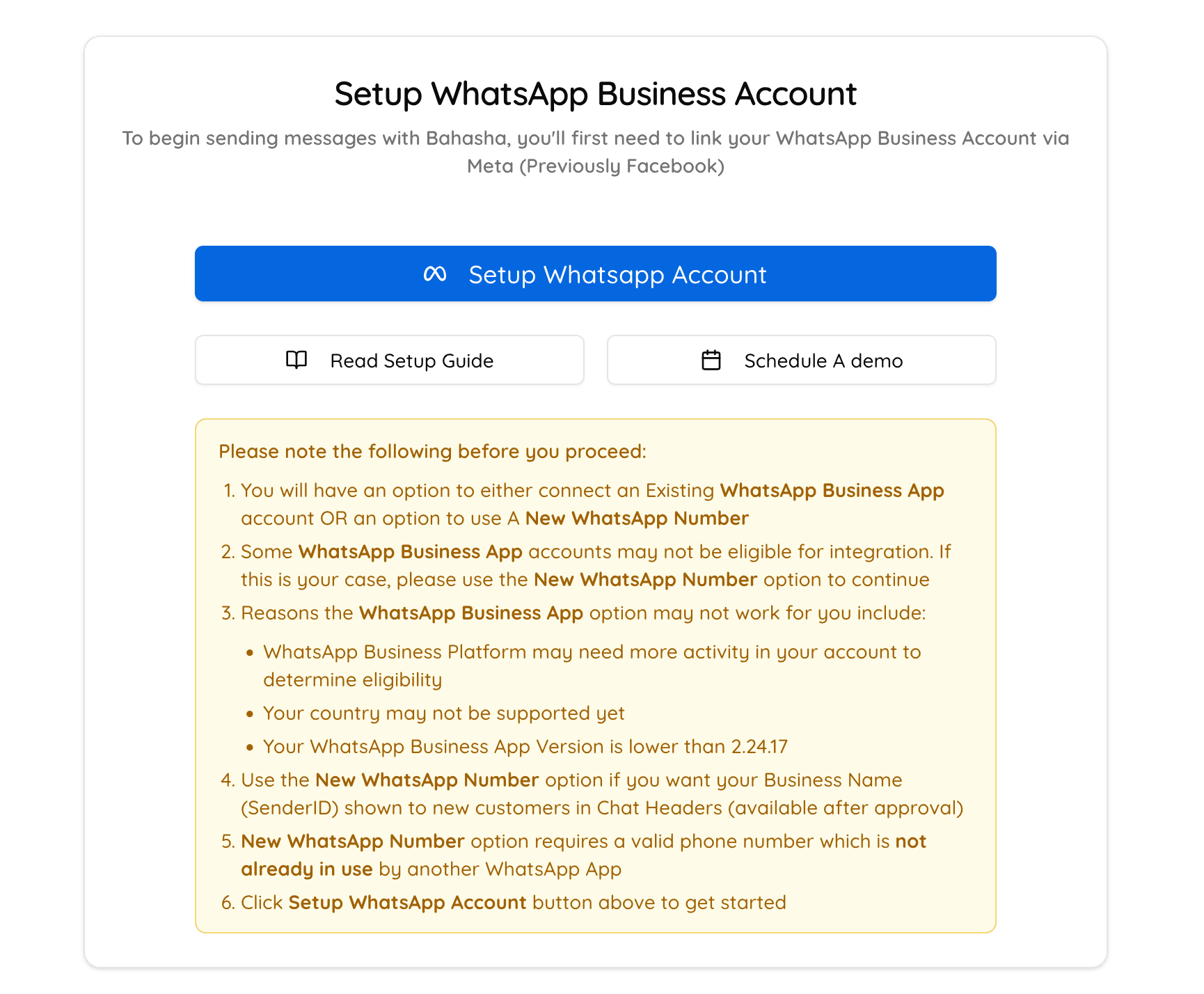Screen dimensions: 1204x994
Task: Click the Setup Whatsapp Account button
Action: click(595, 274)
